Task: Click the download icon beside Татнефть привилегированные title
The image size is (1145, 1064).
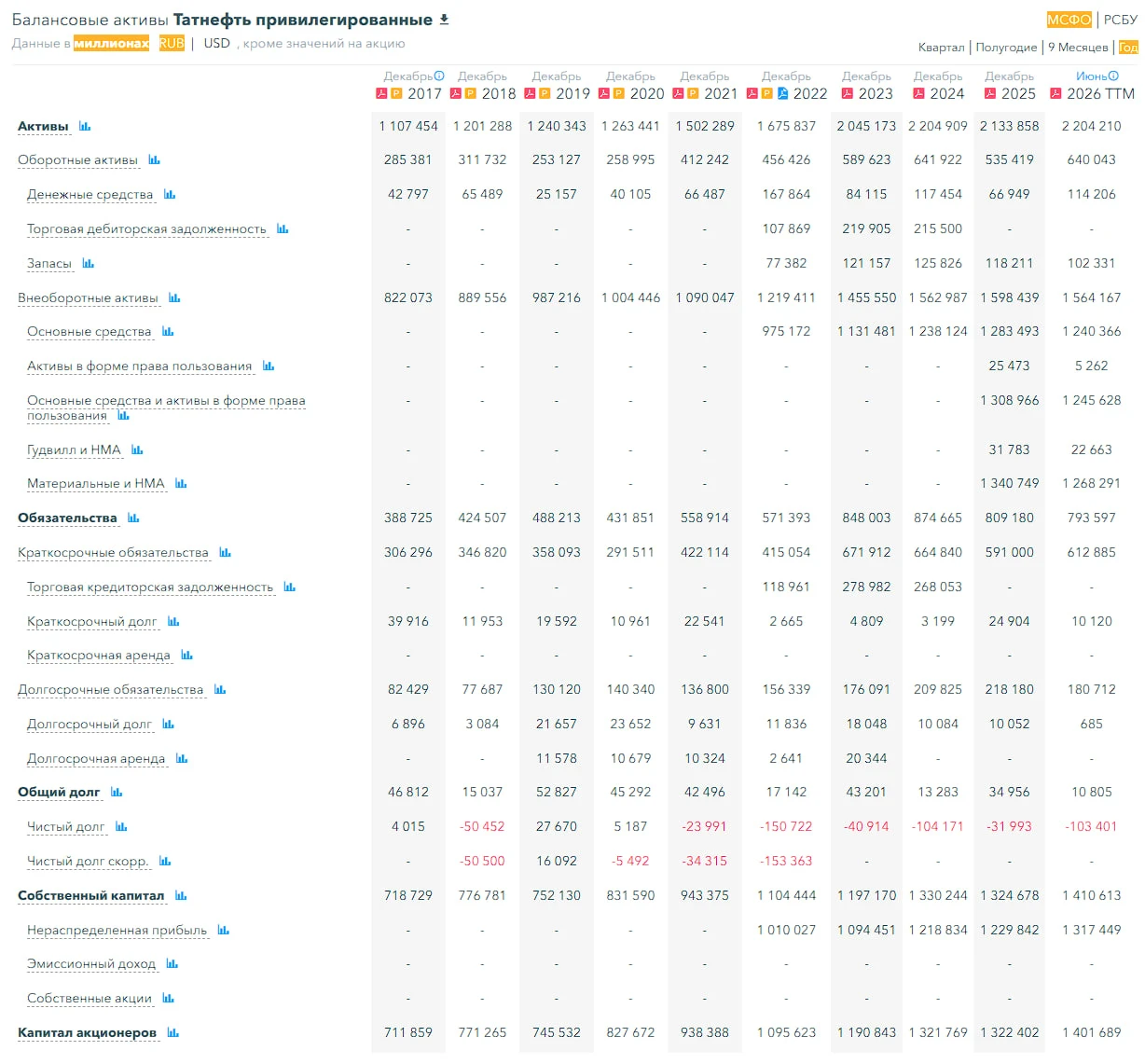Action: [444, 19]
